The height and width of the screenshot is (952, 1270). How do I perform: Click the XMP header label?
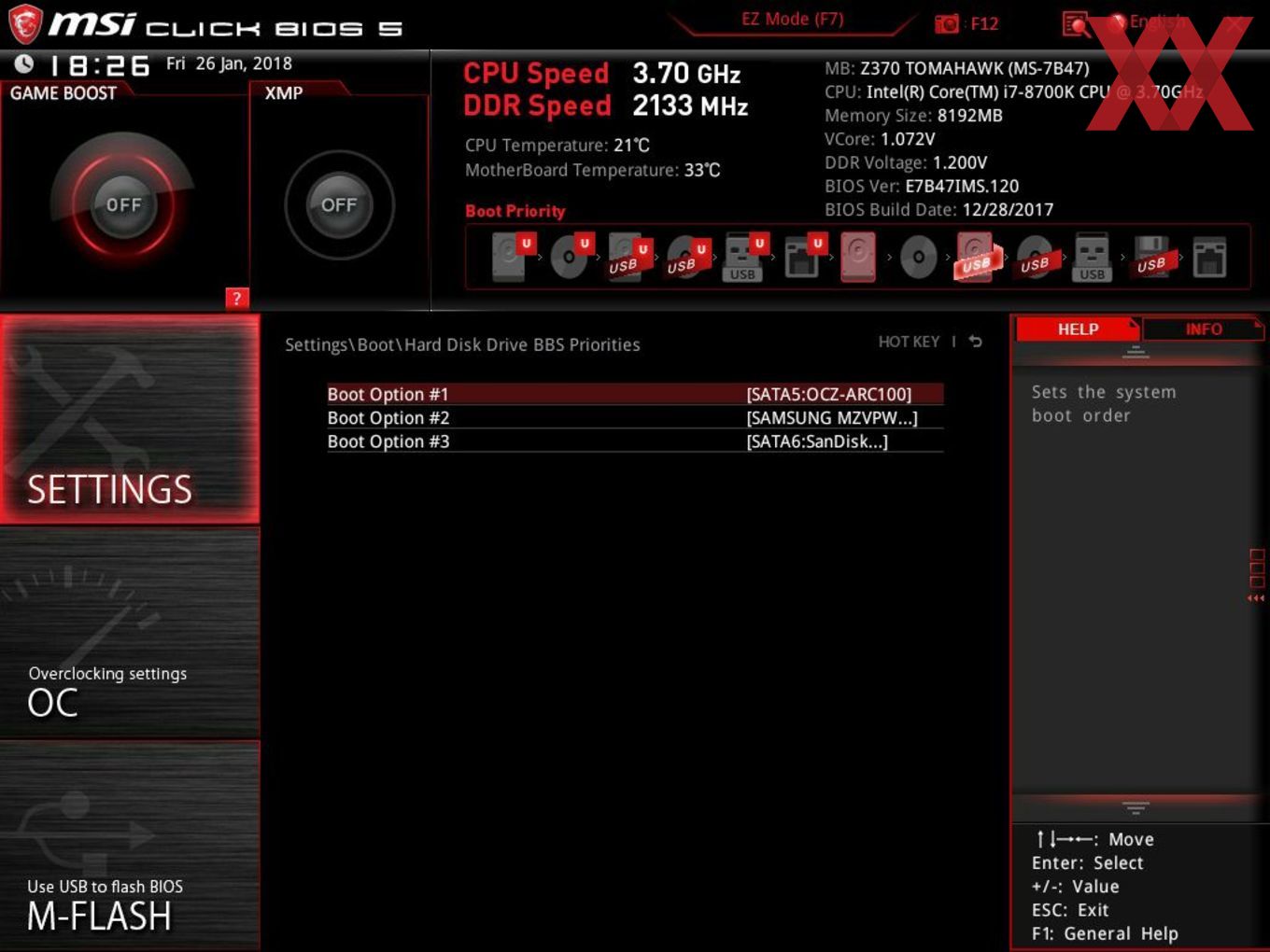(x=284, y=92)
